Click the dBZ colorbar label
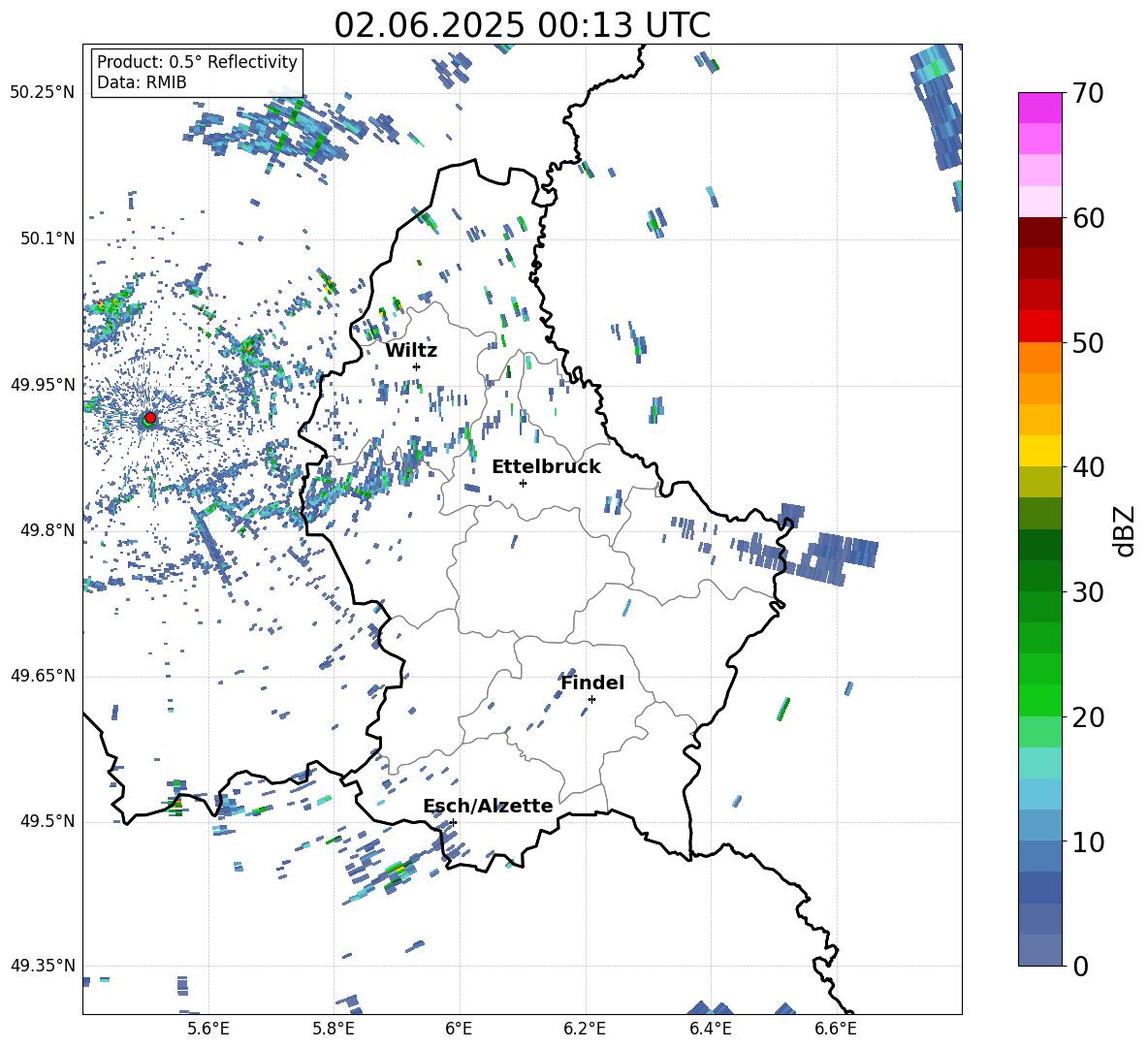The image size is (1148, 1048). click(x=1124, y=530)
